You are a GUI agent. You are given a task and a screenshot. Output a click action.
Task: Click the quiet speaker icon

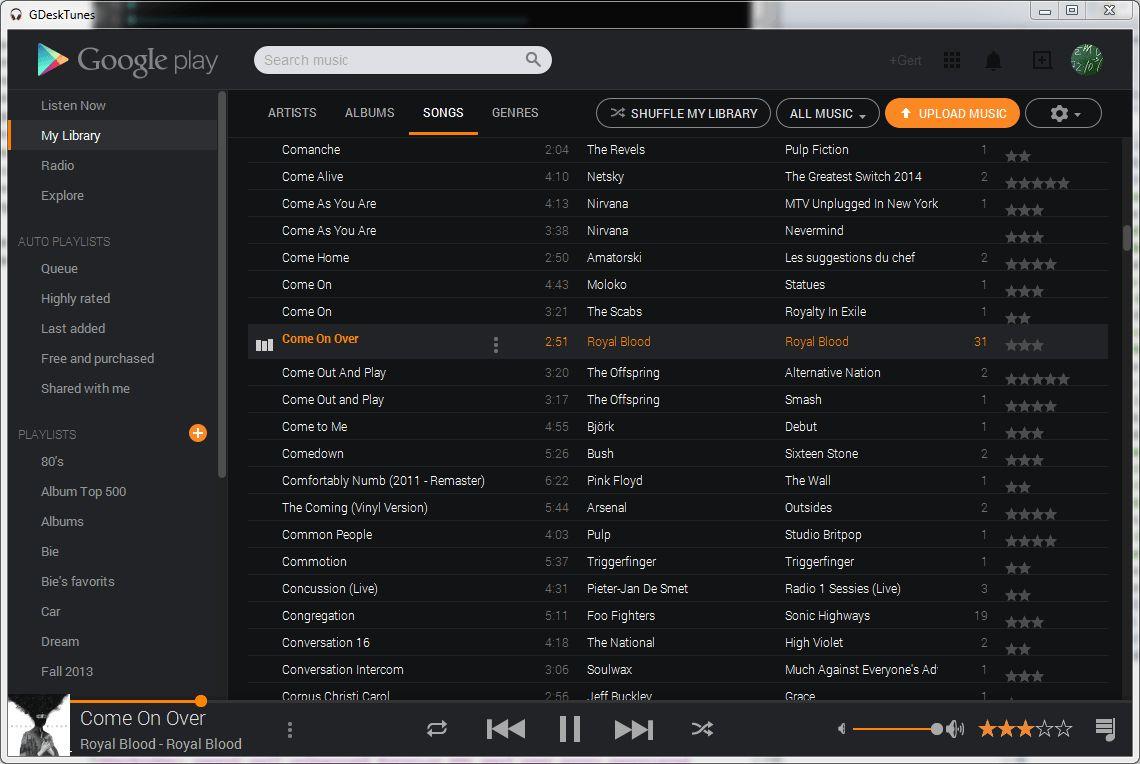click(x=841, y=728)
